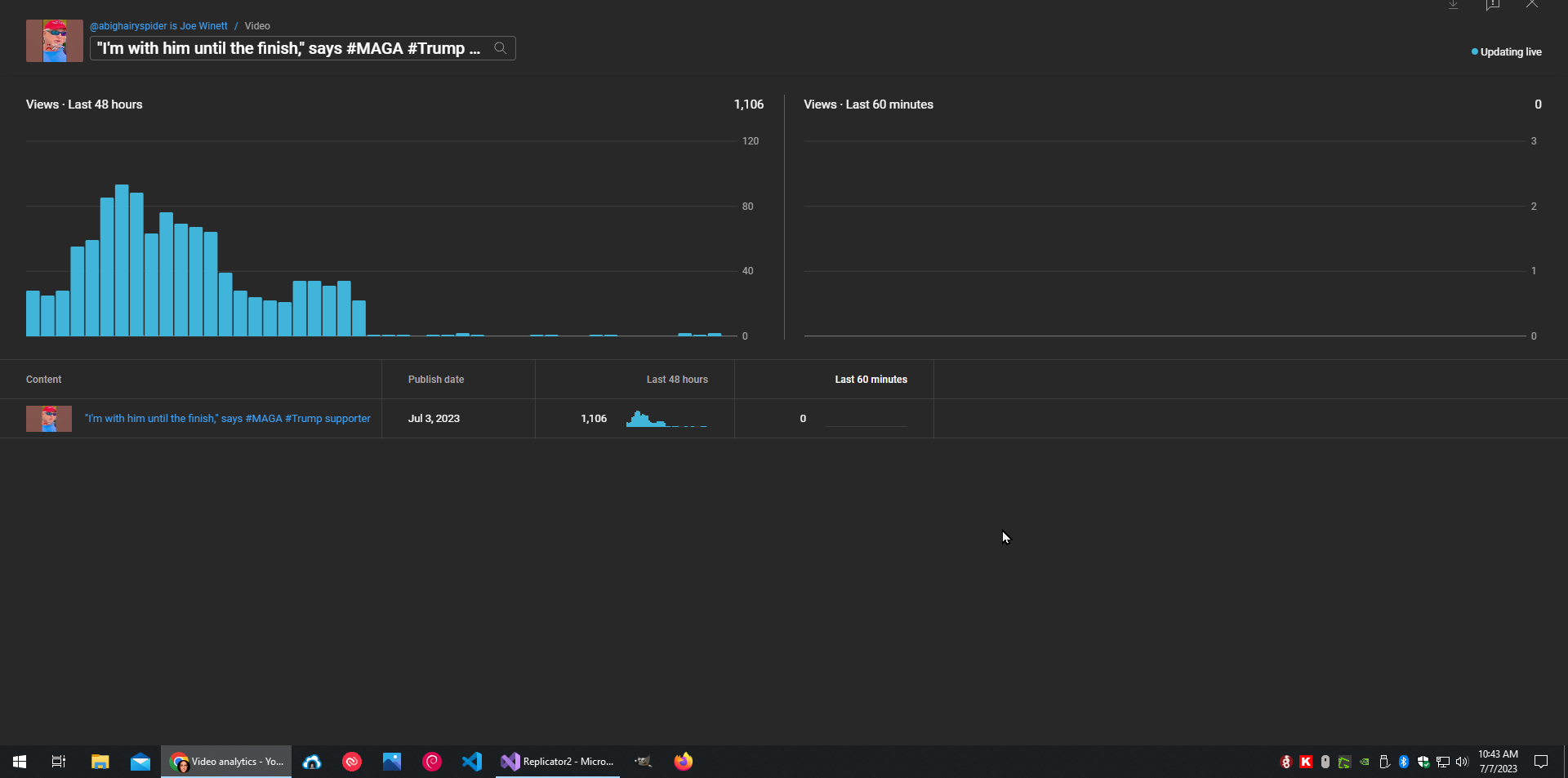The width and height of the screenshot is (1568, 778).
Task: Click the Jul 3, 2023 publish date cell
Action: pyautogui.click(x=434, y=419)
